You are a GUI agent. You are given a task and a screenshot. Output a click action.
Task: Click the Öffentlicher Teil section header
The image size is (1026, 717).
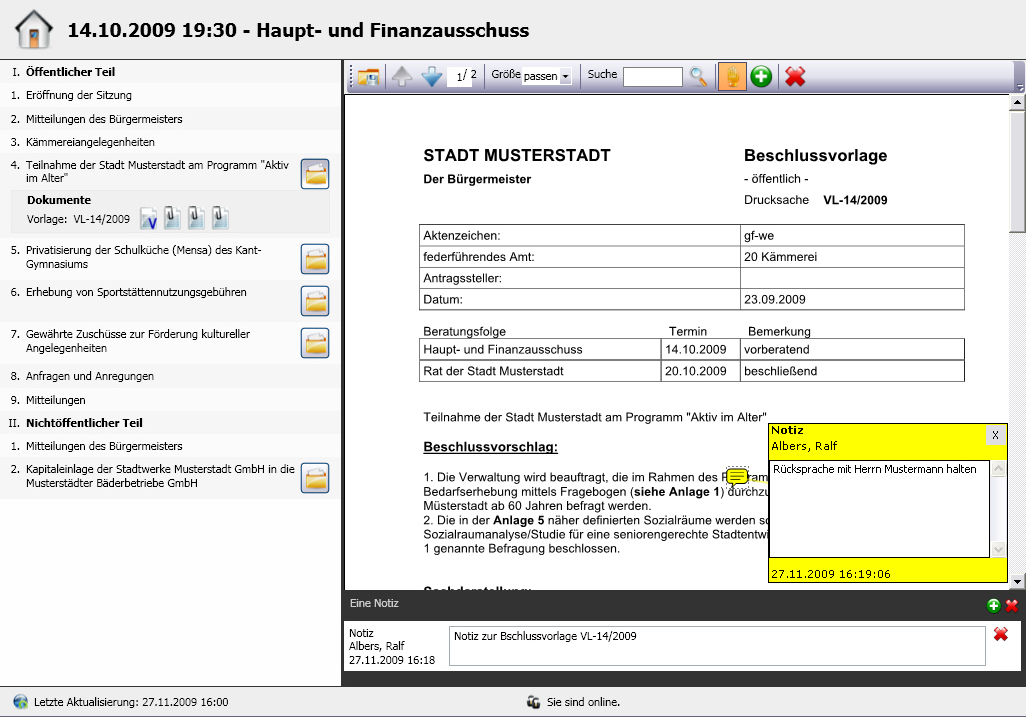pos(70,72)
